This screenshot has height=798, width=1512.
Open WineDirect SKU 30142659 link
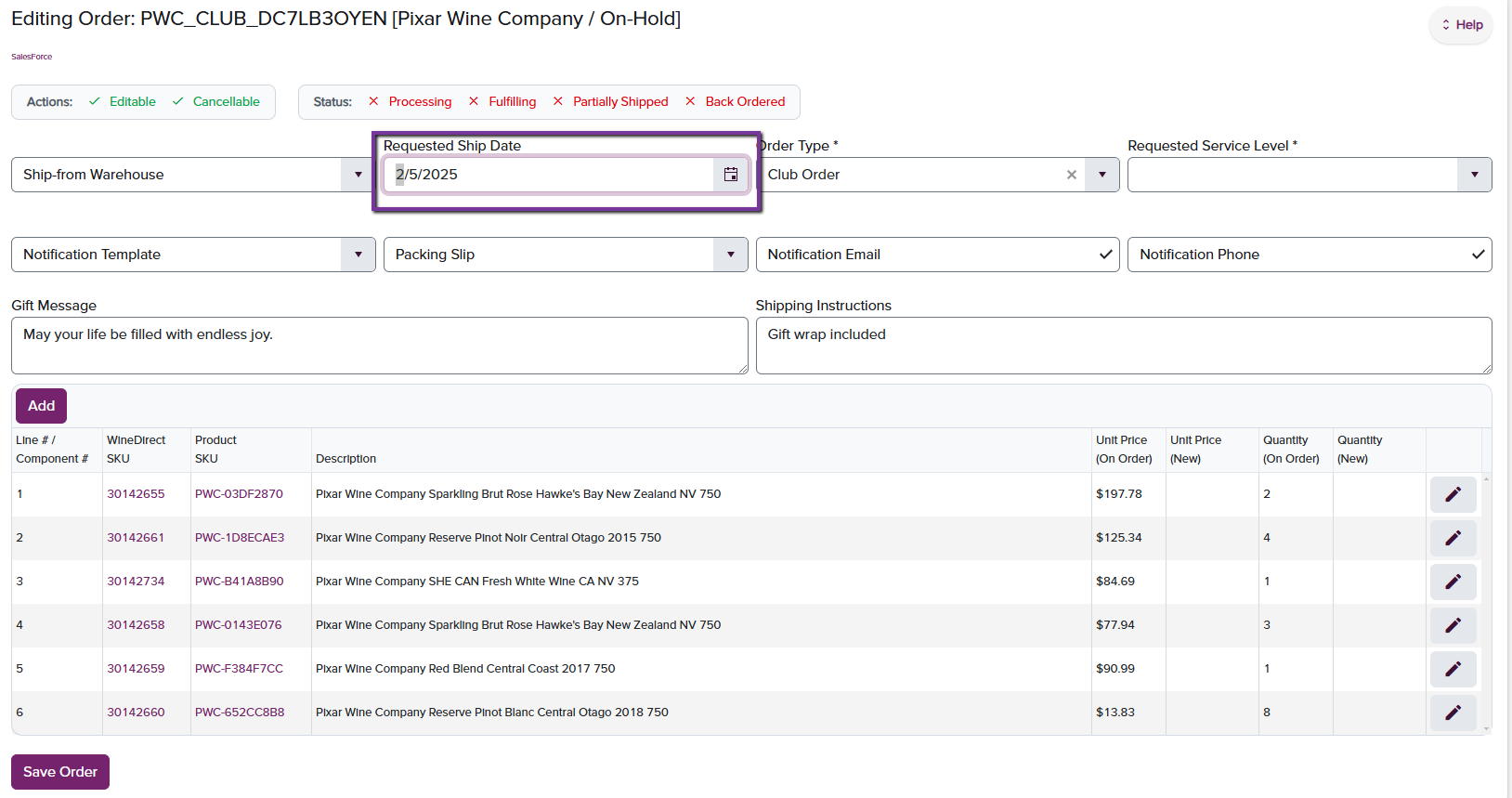tap(136, 669)
